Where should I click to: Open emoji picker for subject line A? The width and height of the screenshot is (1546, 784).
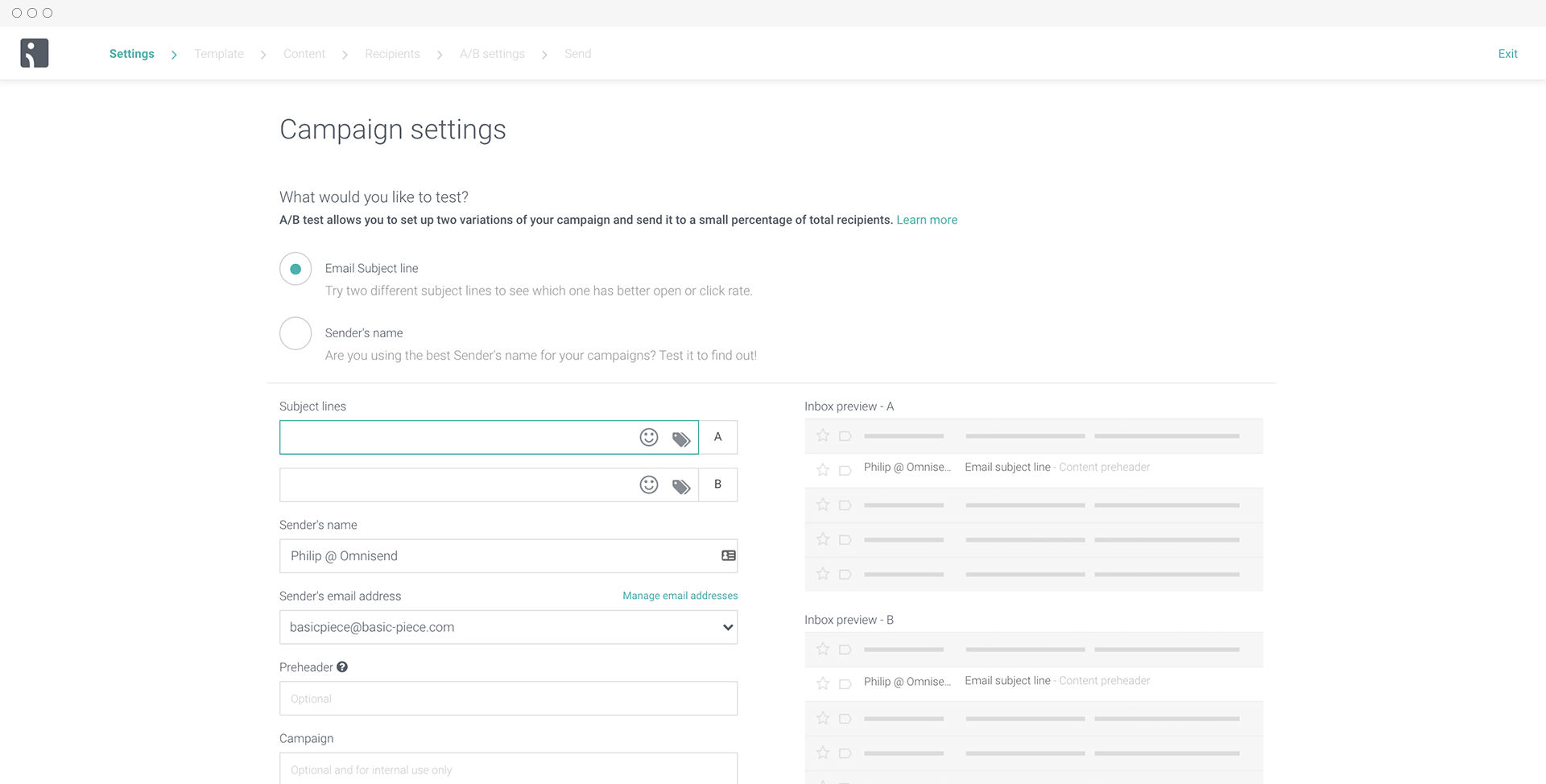(x=649, y=437)
